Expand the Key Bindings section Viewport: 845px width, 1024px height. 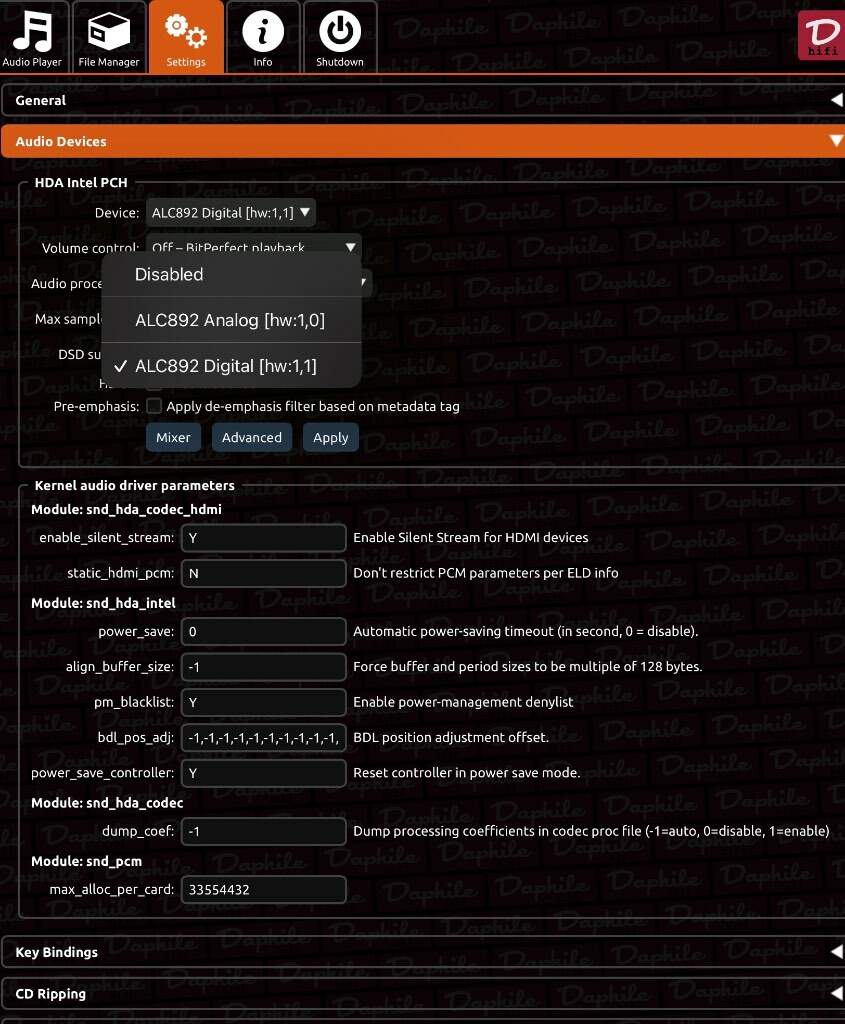click(422, 952)
